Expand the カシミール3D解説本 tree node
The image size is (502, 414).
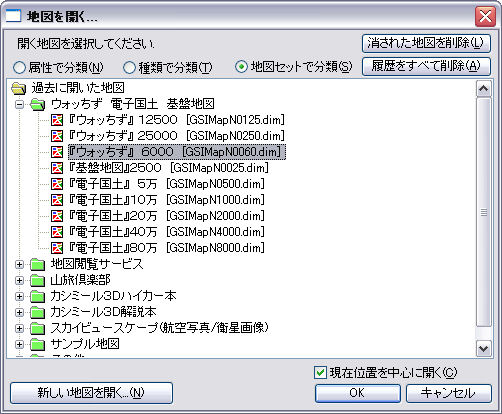[x=20, y=312]
